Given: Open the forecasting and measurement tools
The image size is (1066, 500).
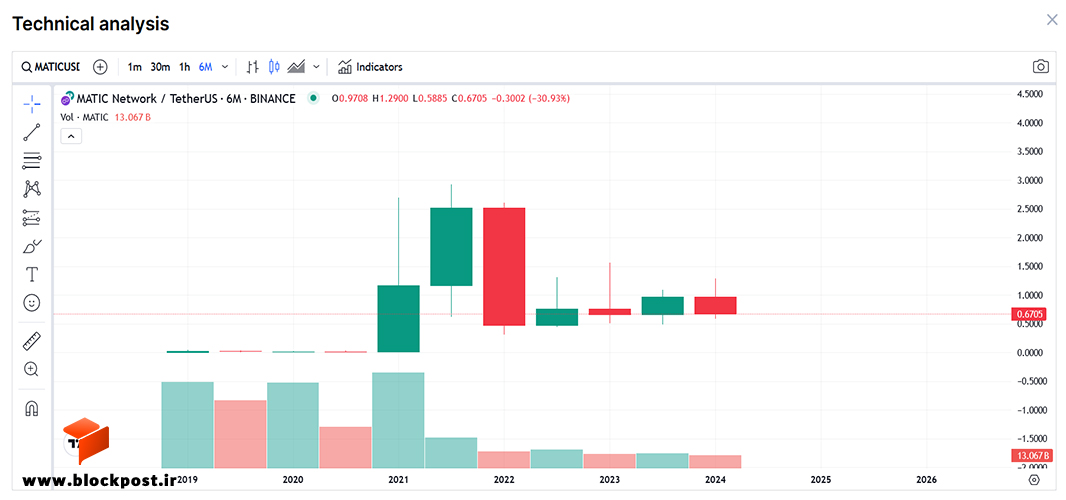Looking at the screenshot, I should pos(32,218).
